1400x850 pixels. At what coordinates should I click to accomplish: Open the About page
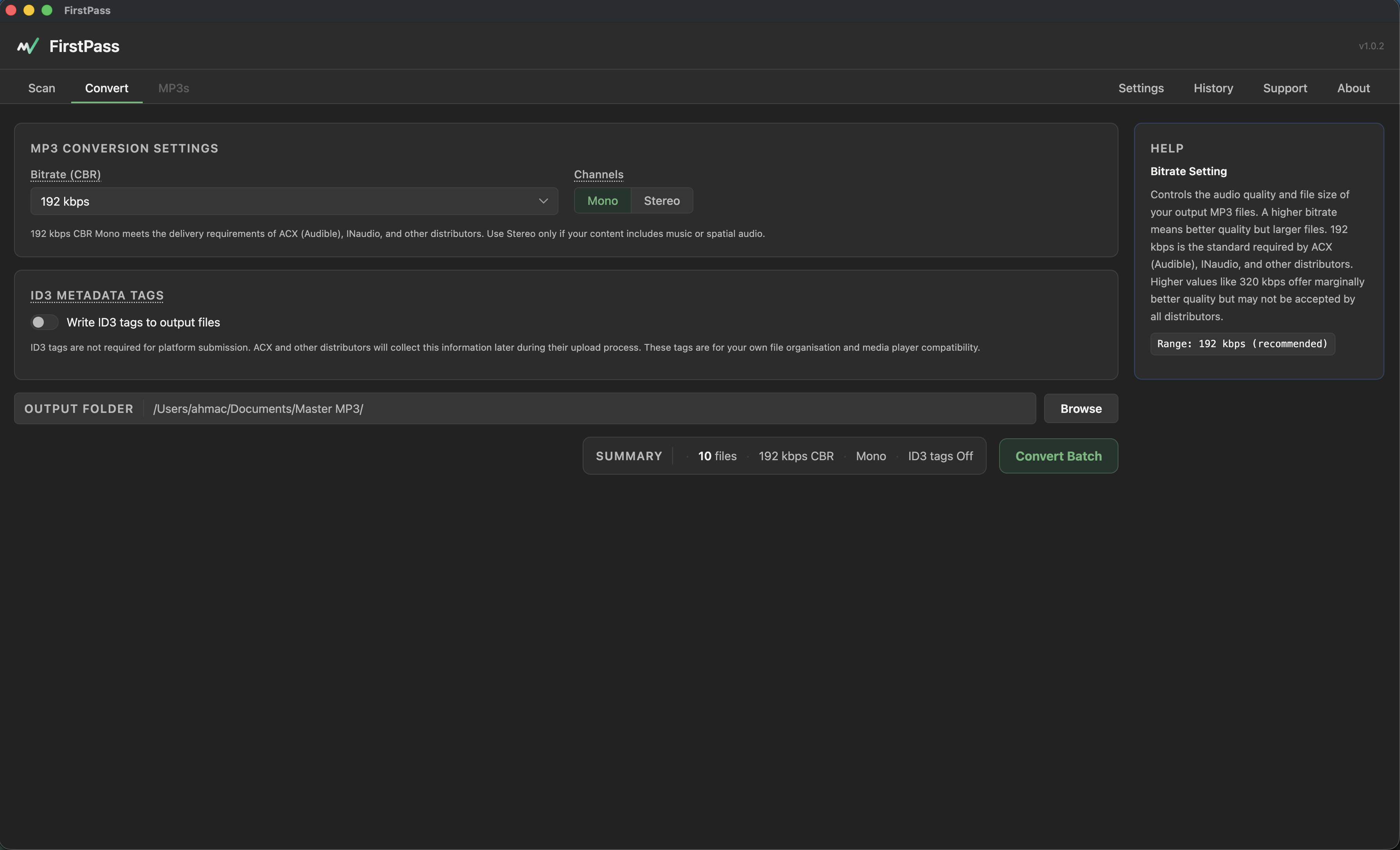(x=1353, y=88)
